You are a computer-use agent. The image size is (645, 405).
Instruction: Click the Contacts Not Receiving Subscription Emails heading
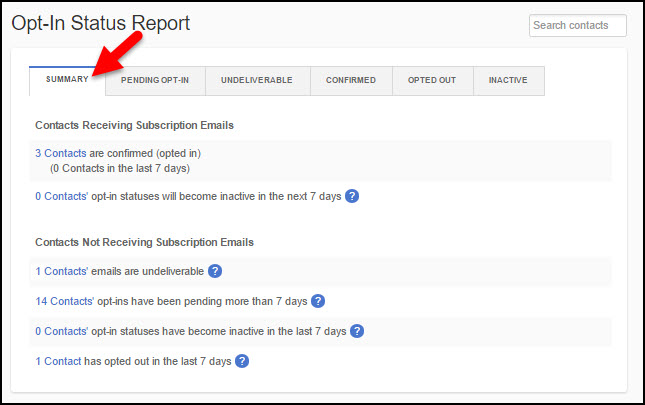tap(144, 242)
